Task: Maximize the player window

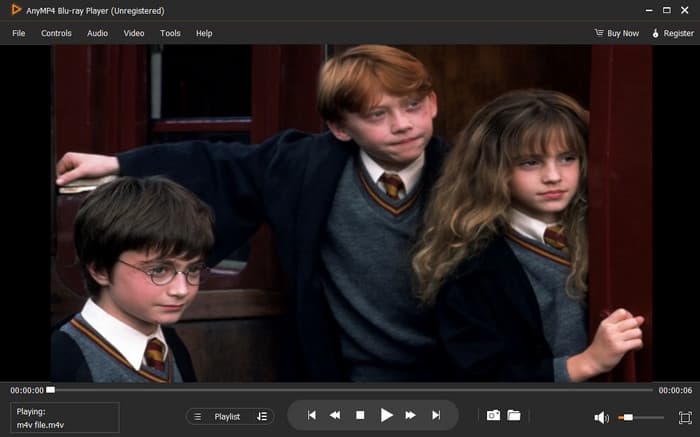Action: [667, 10]
